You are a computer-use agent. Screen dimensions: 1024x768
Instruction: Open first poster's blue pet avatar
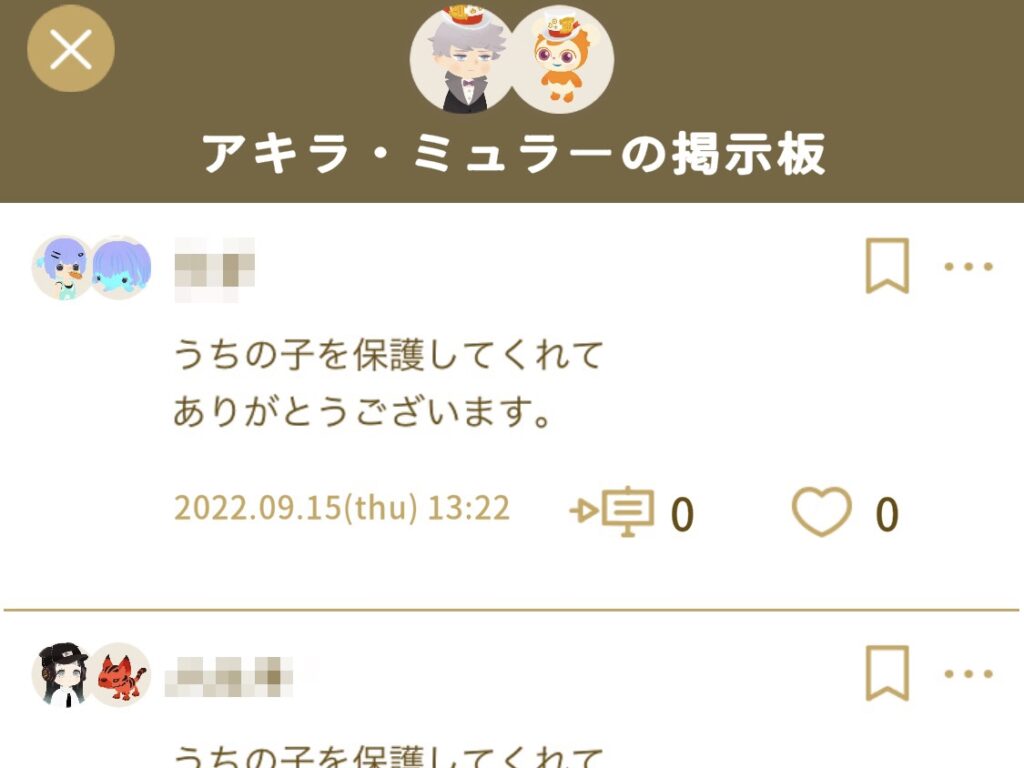(x=121, y=268)
